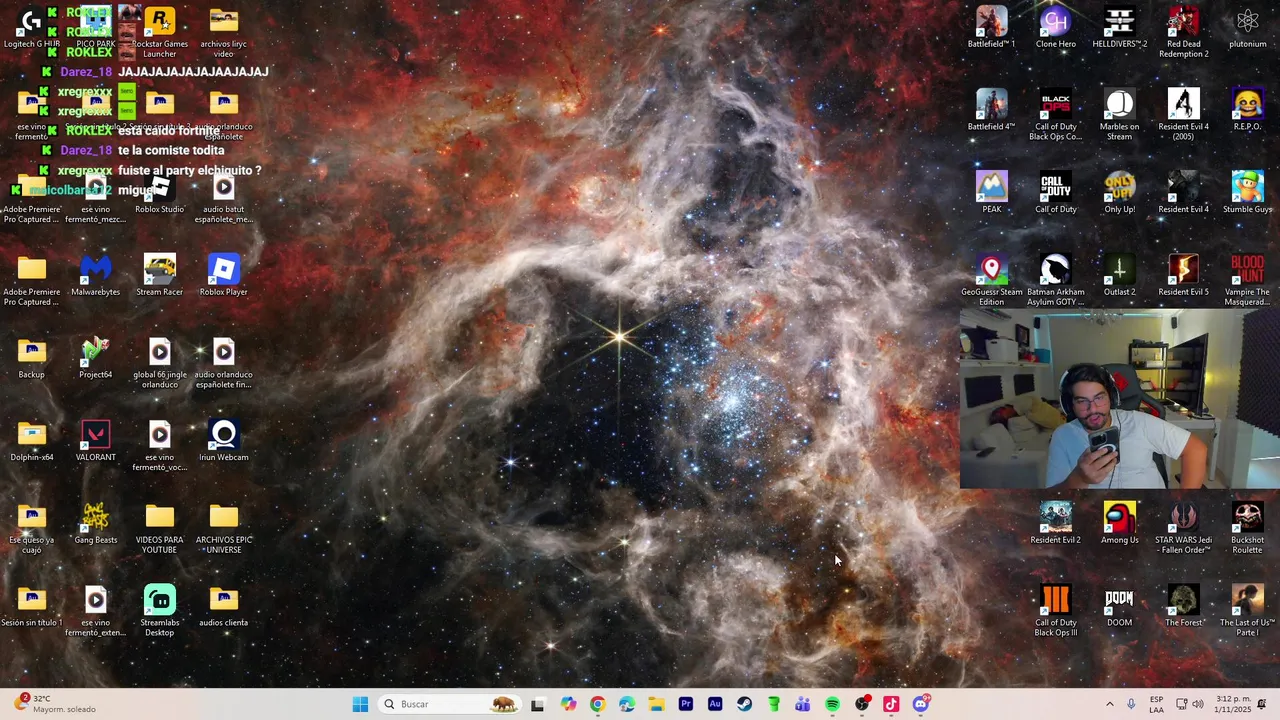The width and height of the screenshot is (1280, 720).
Task: Launch VALORANT from the desktop
Action: coord(96,442)
